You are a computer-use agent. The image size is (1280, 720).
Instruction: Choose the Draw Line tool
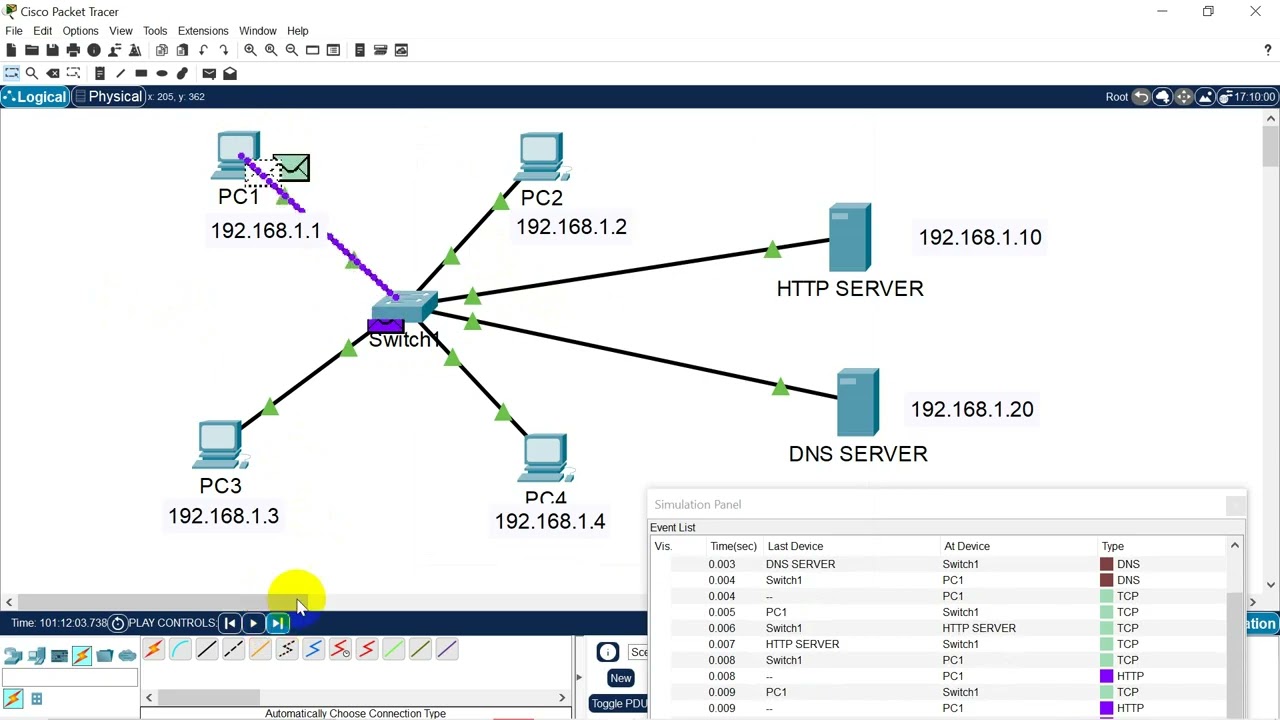[120, 73]
